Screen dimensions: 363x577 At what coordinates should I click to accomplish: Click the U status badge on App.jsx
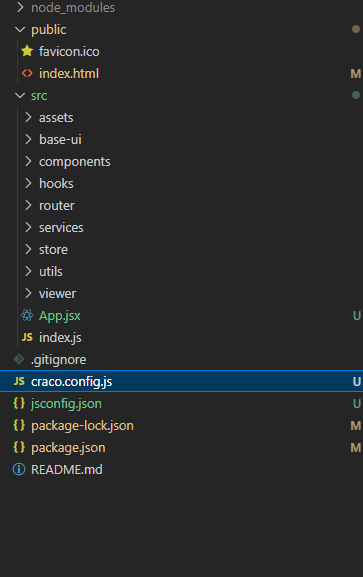[x=357, y=316]
